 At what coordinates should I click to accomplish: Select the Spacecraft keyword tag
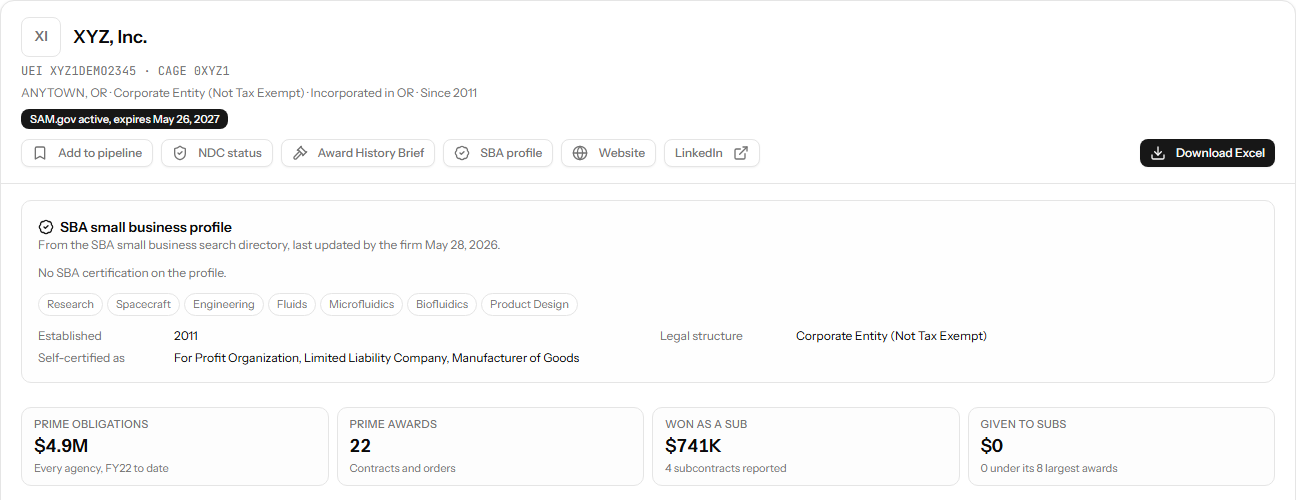tap(143, 304)
